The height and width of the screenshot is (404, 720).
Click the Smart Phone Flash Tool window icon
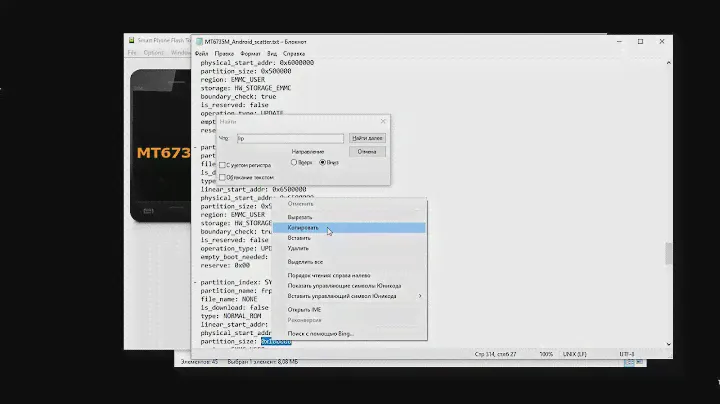point(131,41)
